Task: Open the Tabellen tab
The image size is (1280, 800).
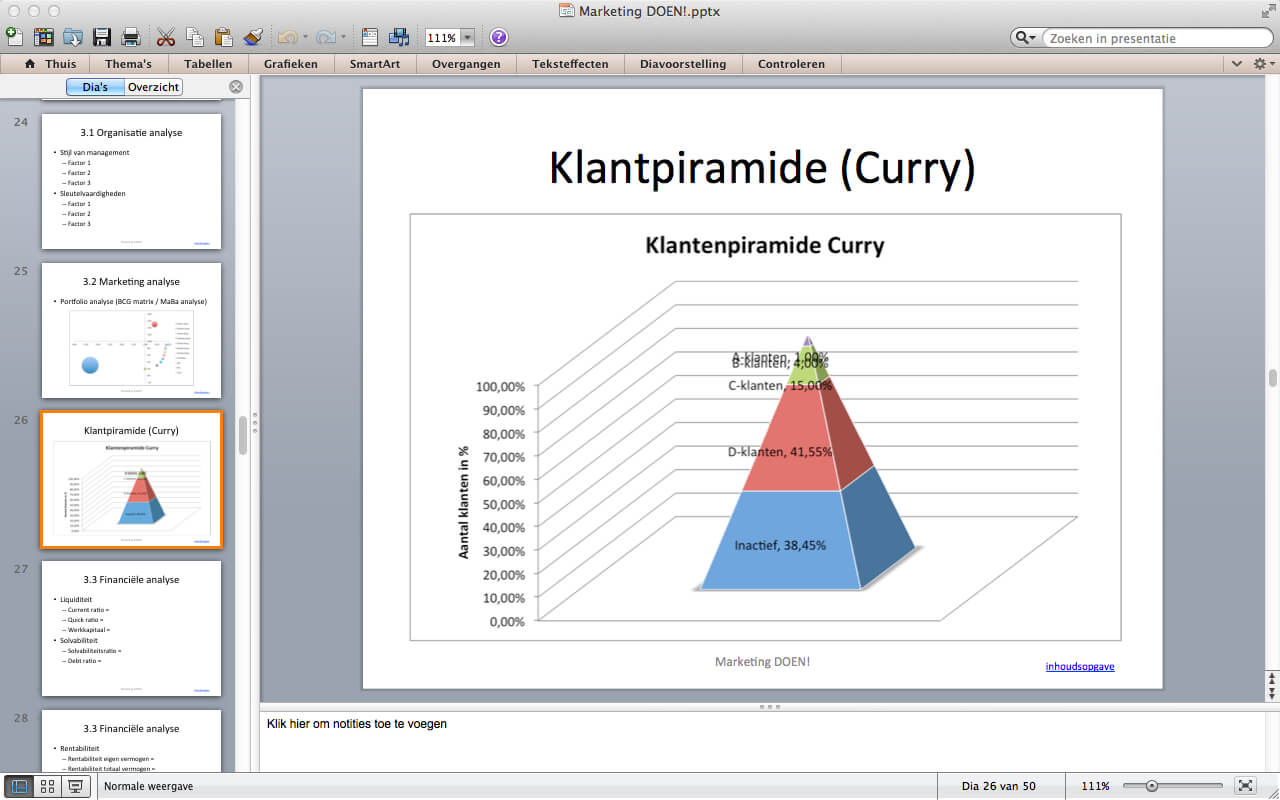Action: [x=208, y=63]
